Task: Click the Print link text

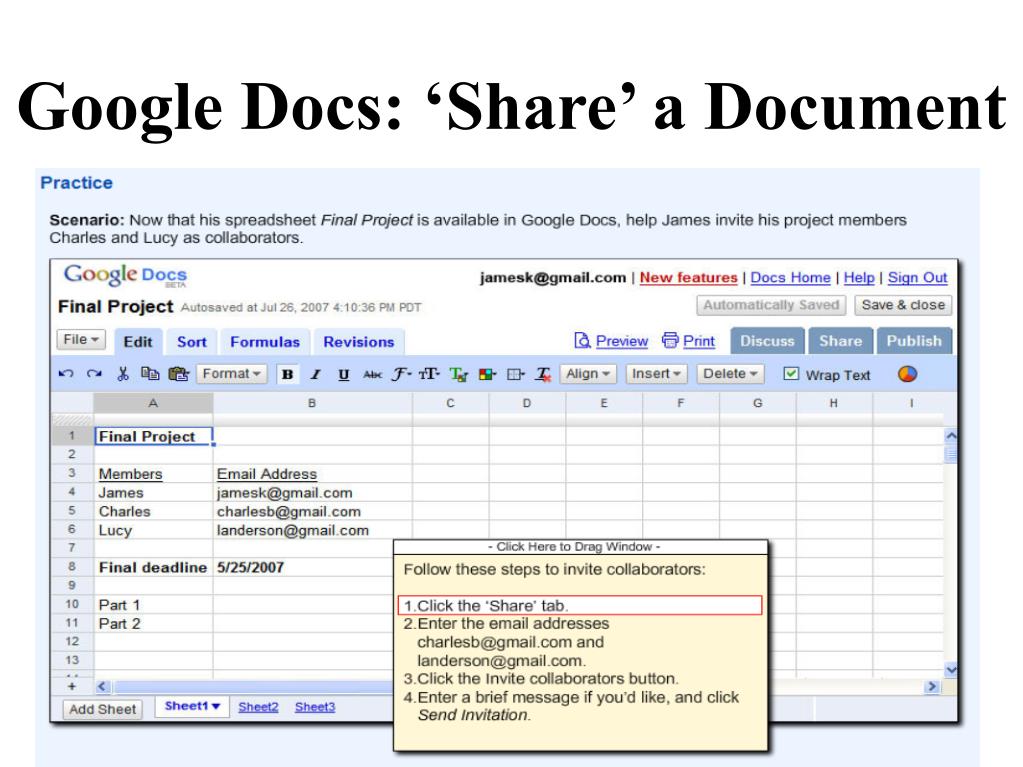Action: [699, 341]
